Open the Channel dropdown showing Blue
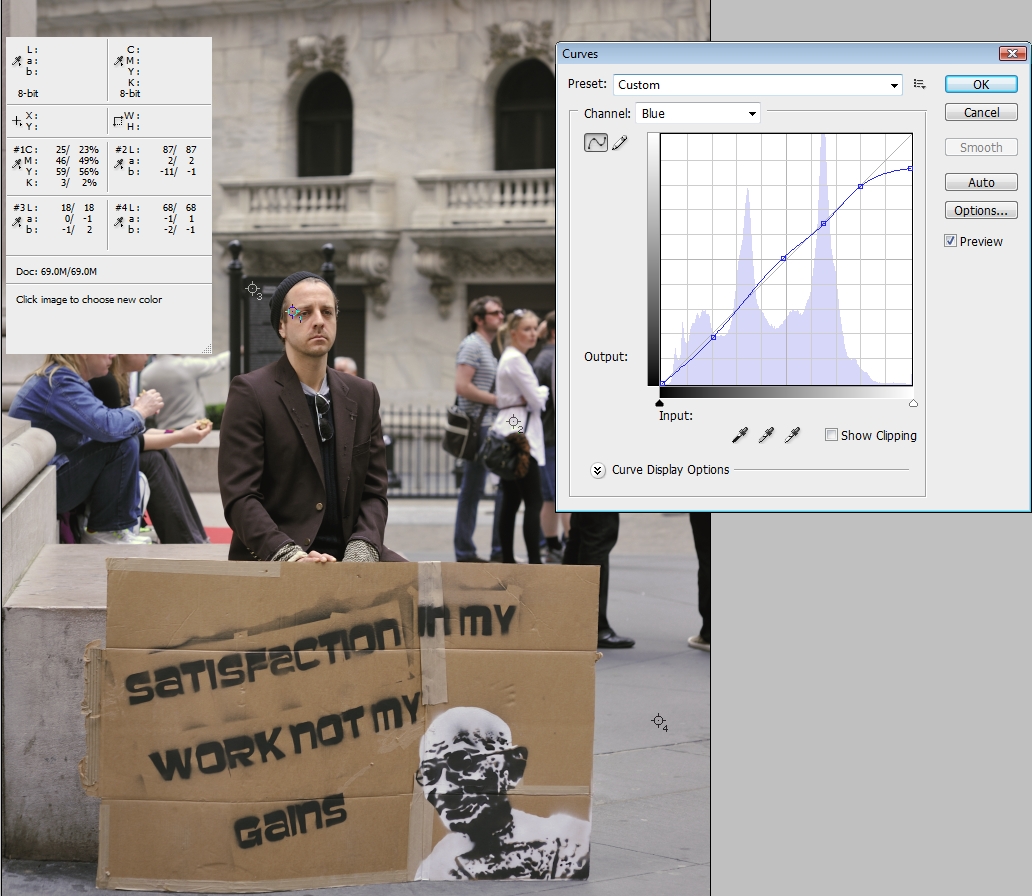 697,113
